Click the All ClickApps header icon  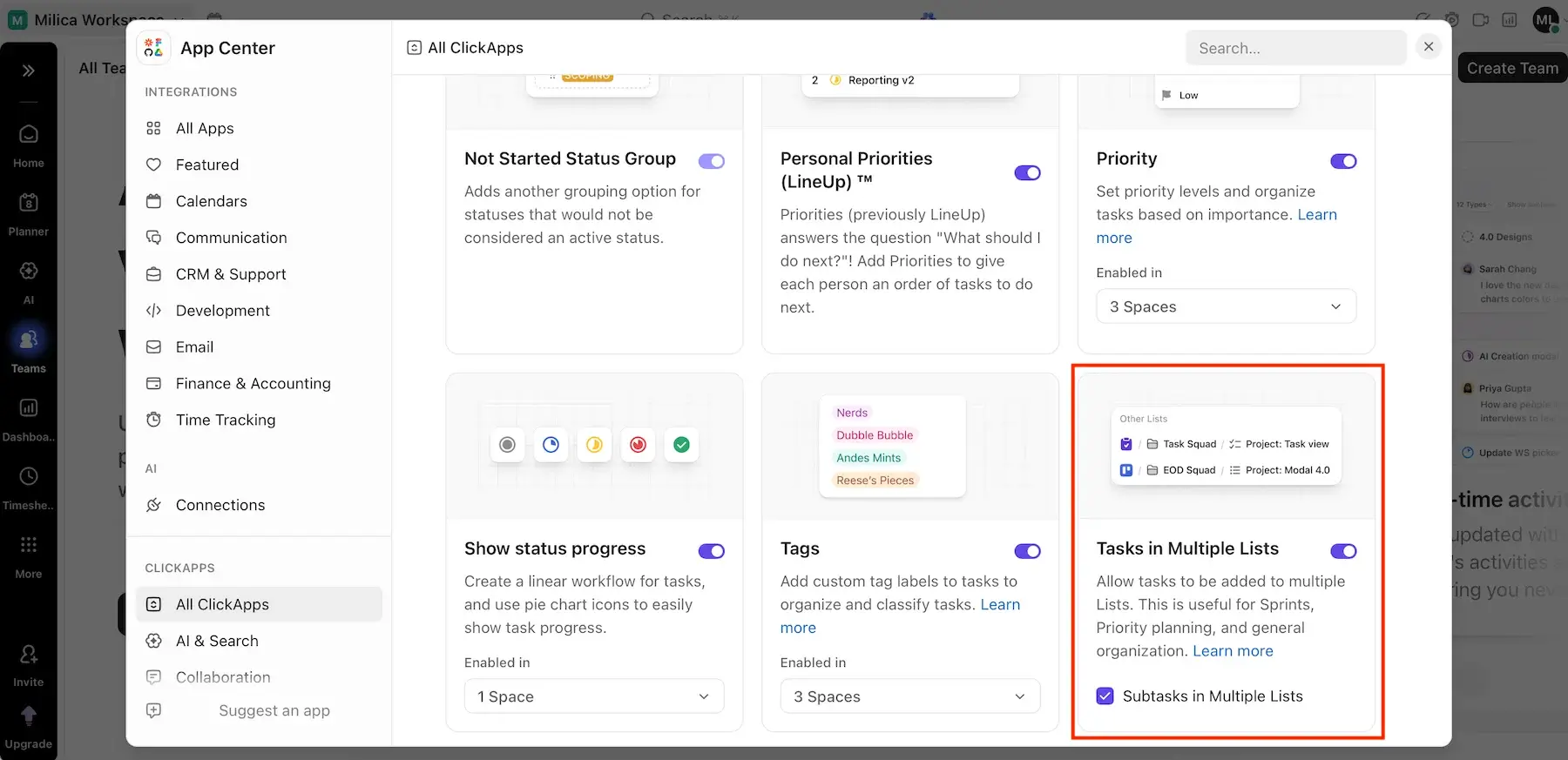coord(415,48)
